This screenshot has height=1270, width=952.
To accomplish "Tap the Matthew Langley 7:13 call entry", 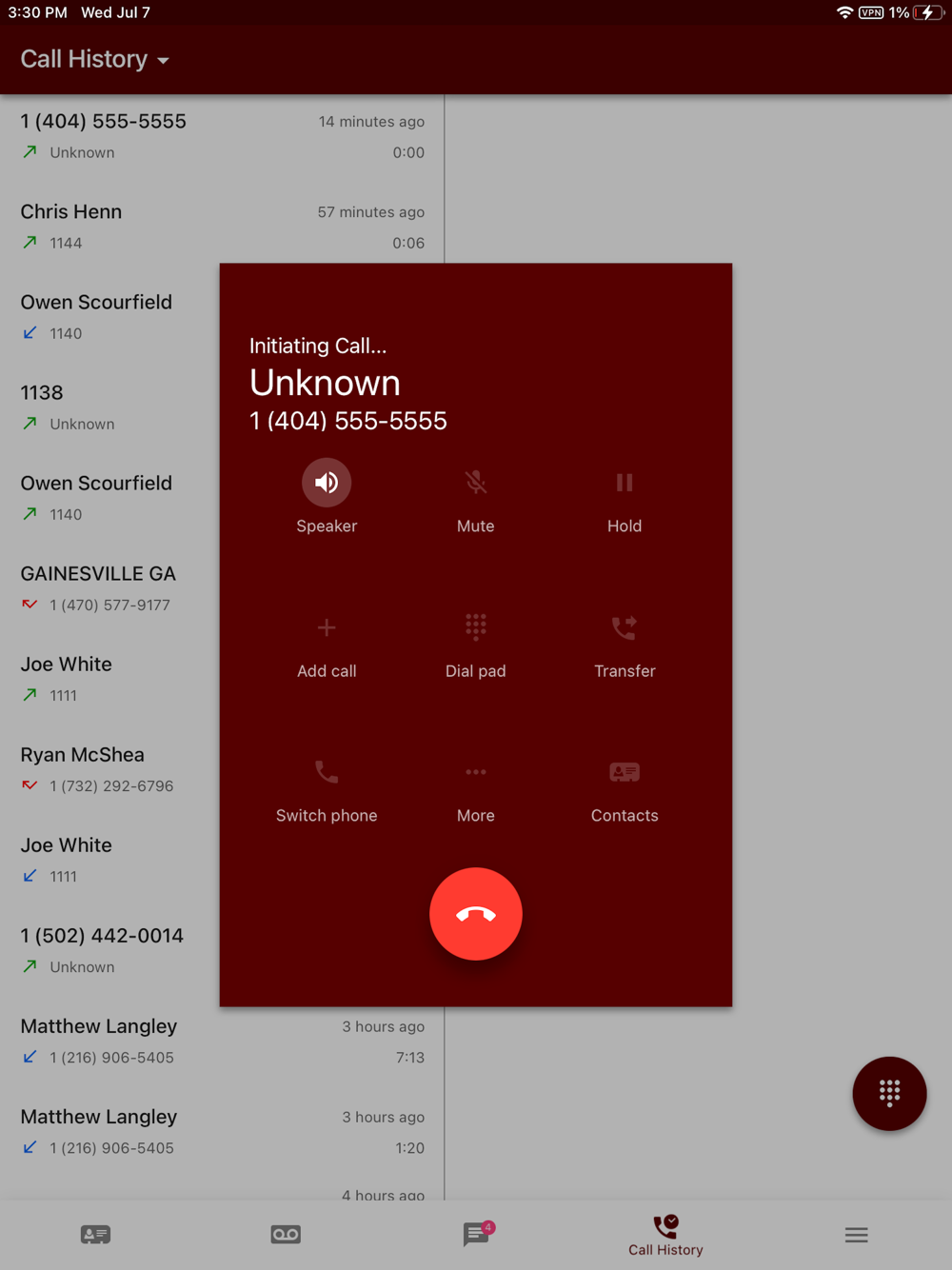I will click(222, 1042).
